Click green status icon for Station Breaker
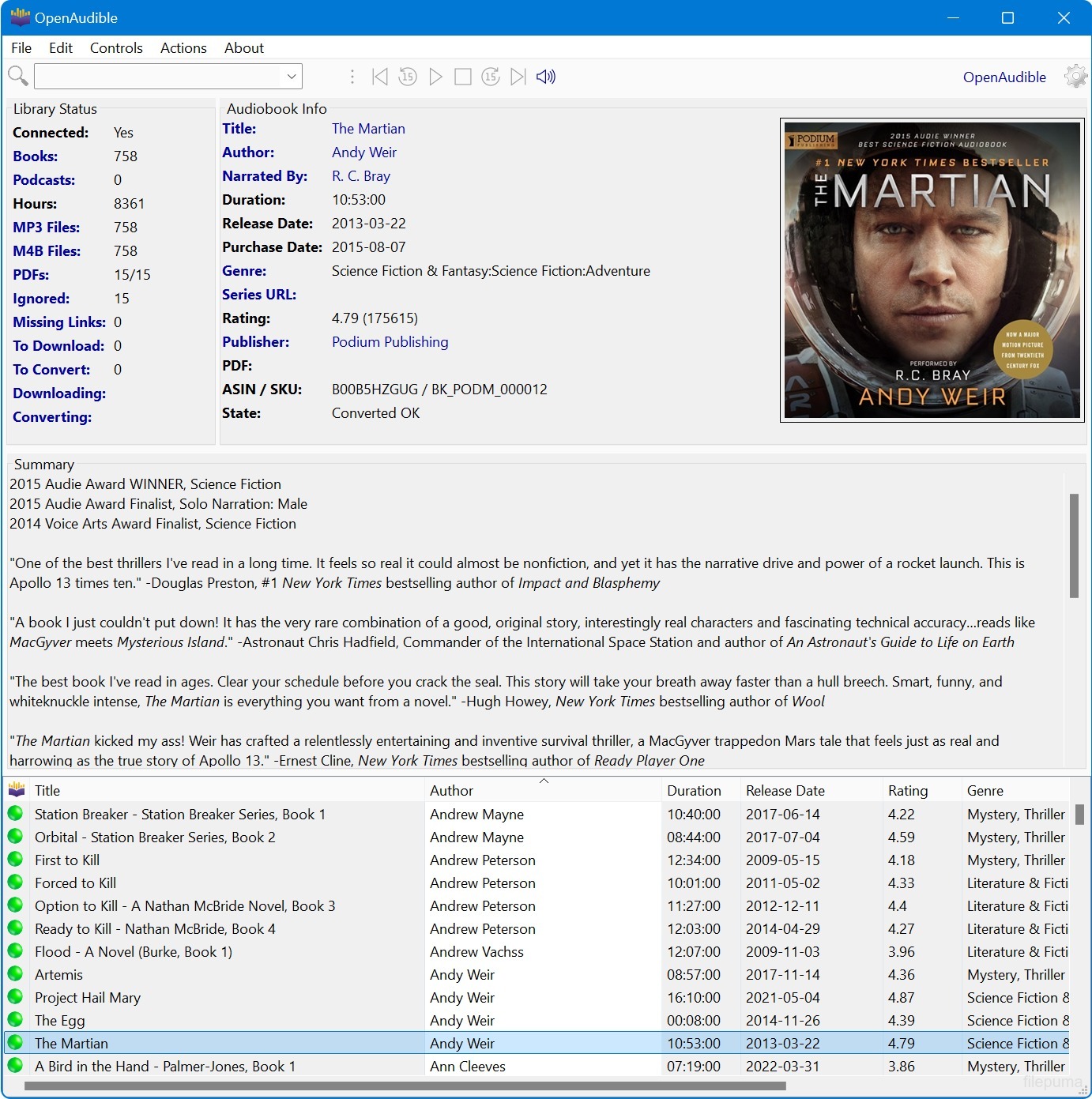 (x=15, y=814)
